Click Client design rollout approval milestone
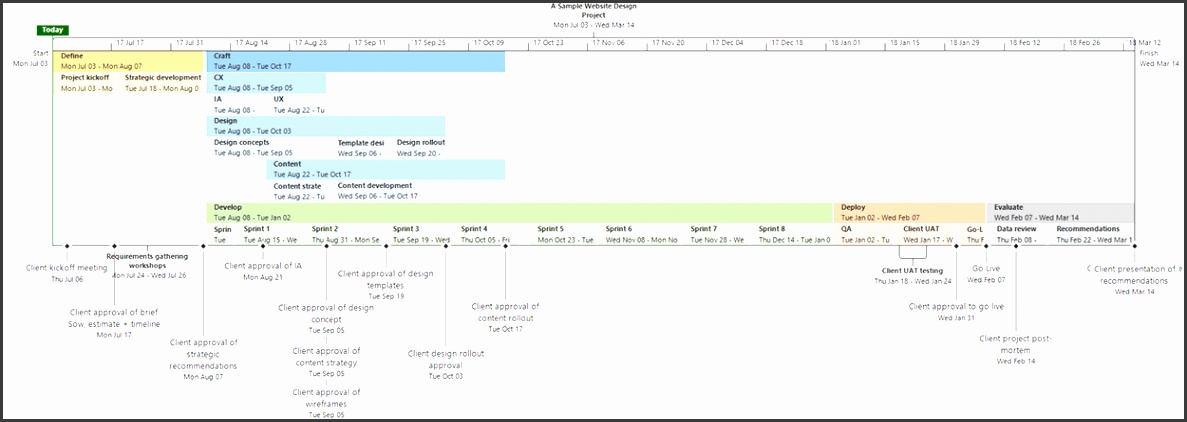1187x422 pixels. 446,364
